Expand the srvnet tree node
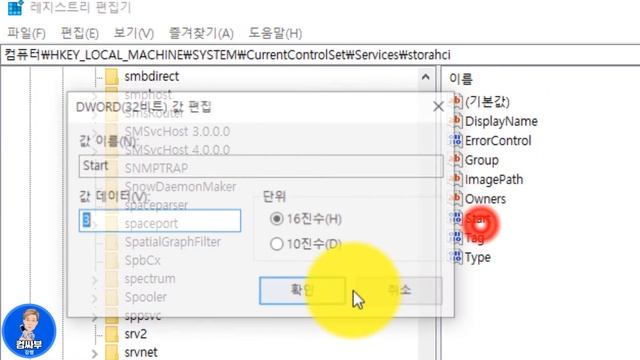Image resolution: width=640 pixels, height=360 pixels. 95,353
